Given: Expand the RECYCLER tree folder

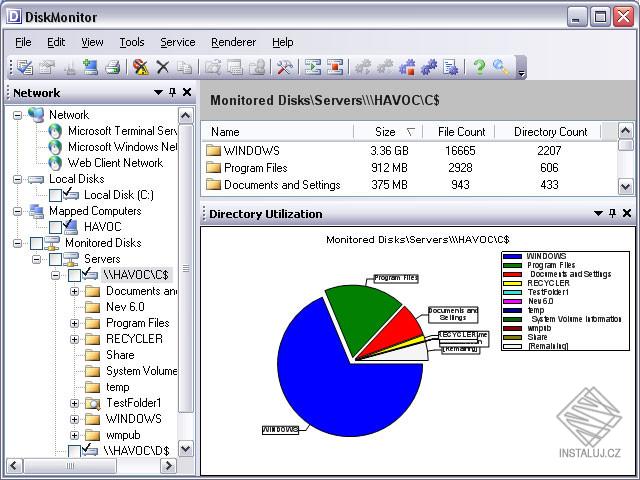Looking at the screenshot, I should (x=74, y=339).
